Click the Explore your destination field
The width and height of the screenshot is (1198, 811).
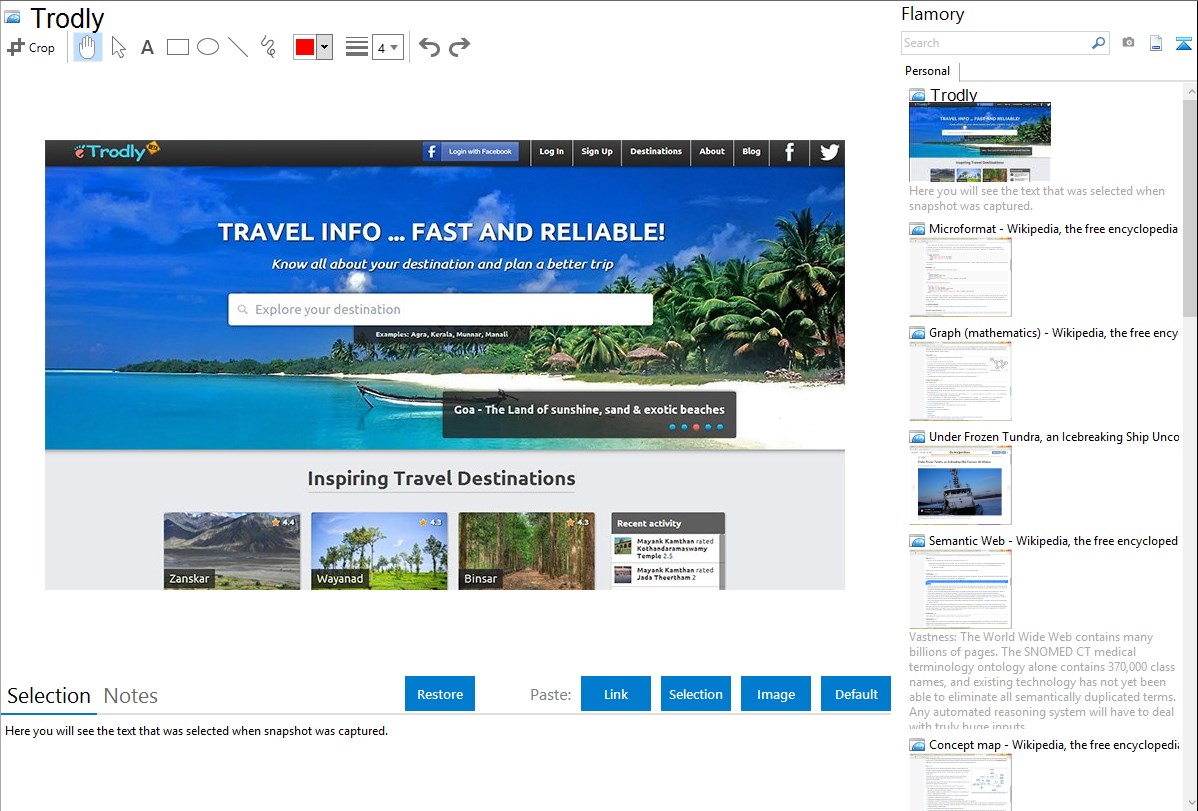coord(440,310)
